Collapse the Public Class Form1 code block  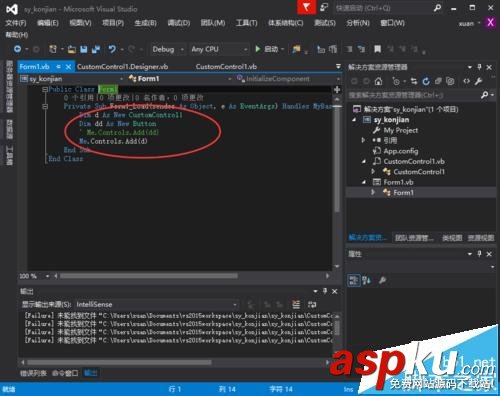coord(45,89)
